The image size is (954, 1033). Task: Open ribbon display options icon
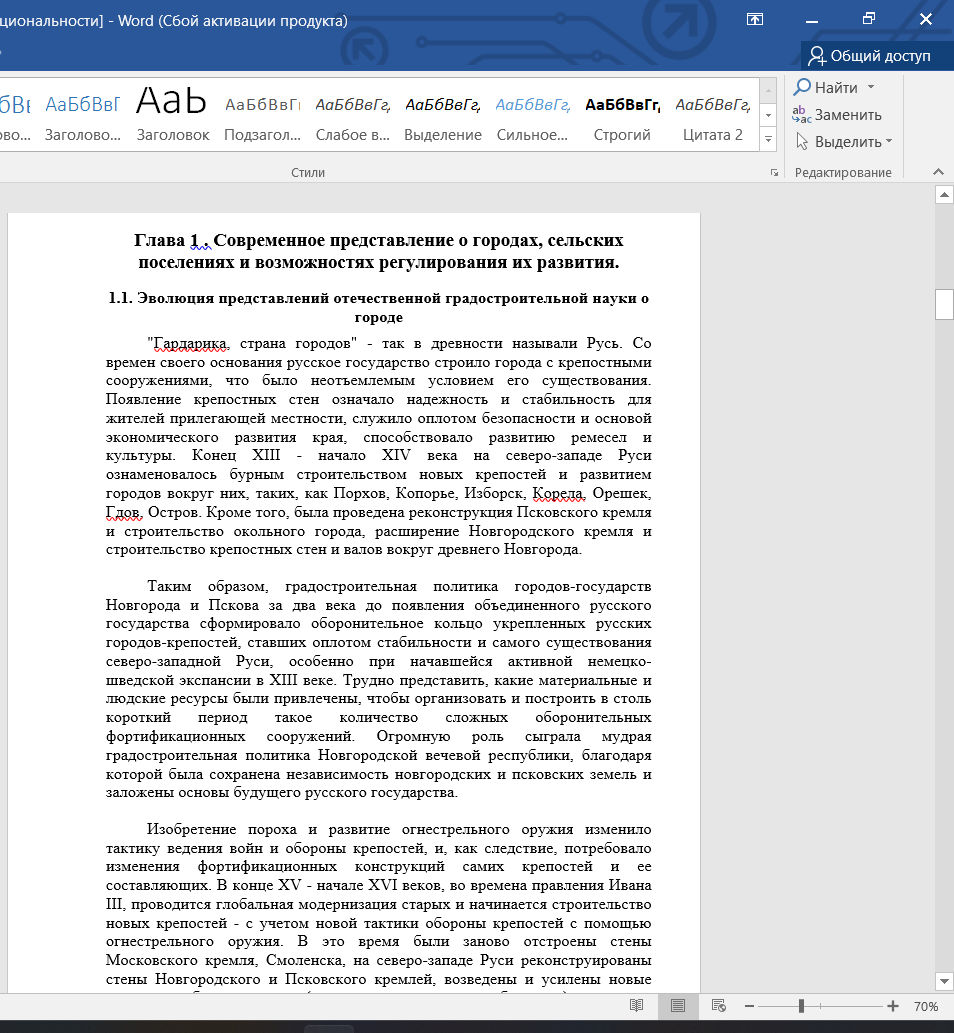click(x=754, y=19)
